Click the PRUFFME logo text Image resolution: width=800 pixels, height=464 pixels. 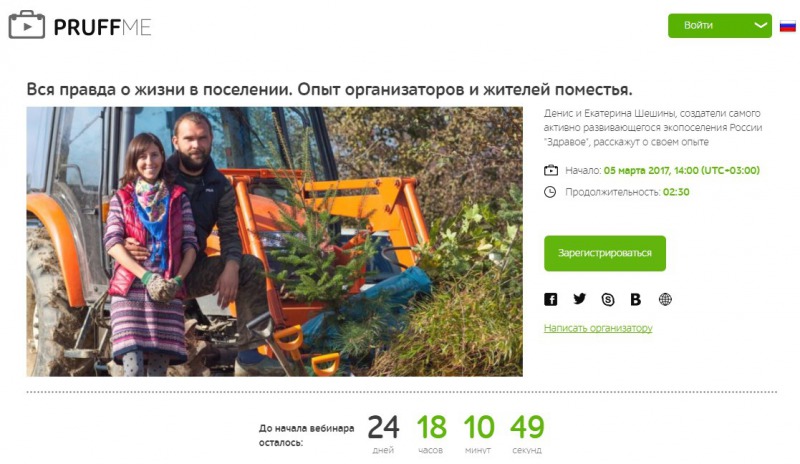(102, 27)
